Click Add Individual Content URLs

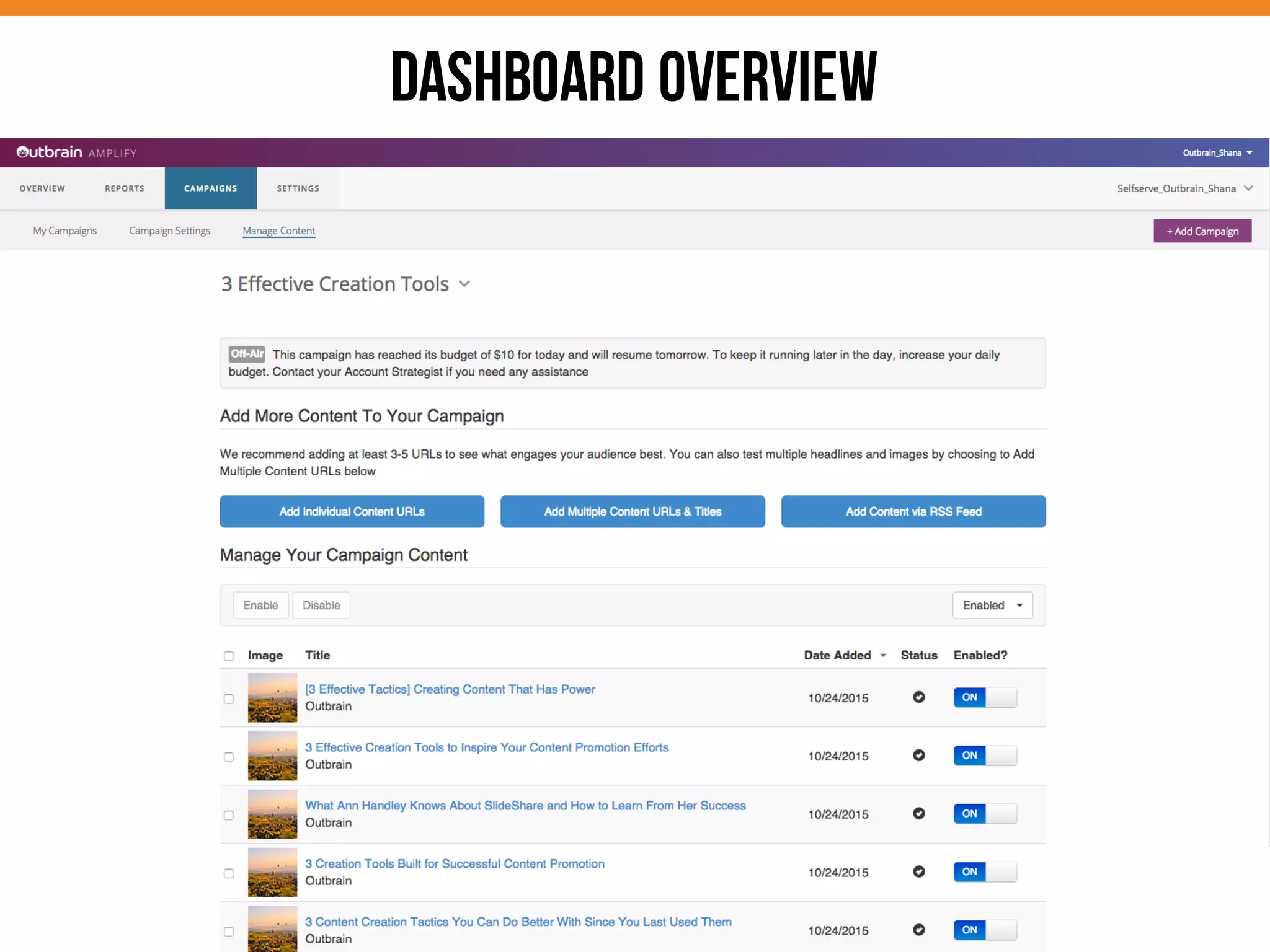352,512
